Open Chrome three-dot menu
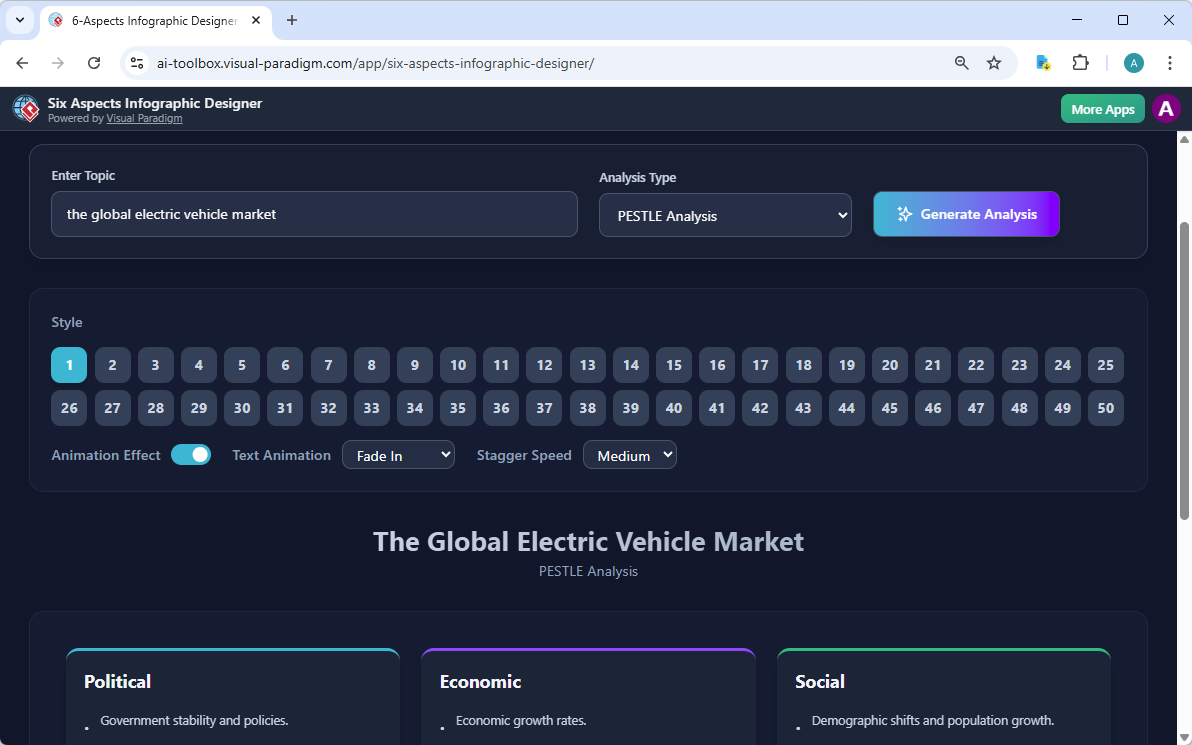This screenshot has height=745, width=1192. 1169,63
